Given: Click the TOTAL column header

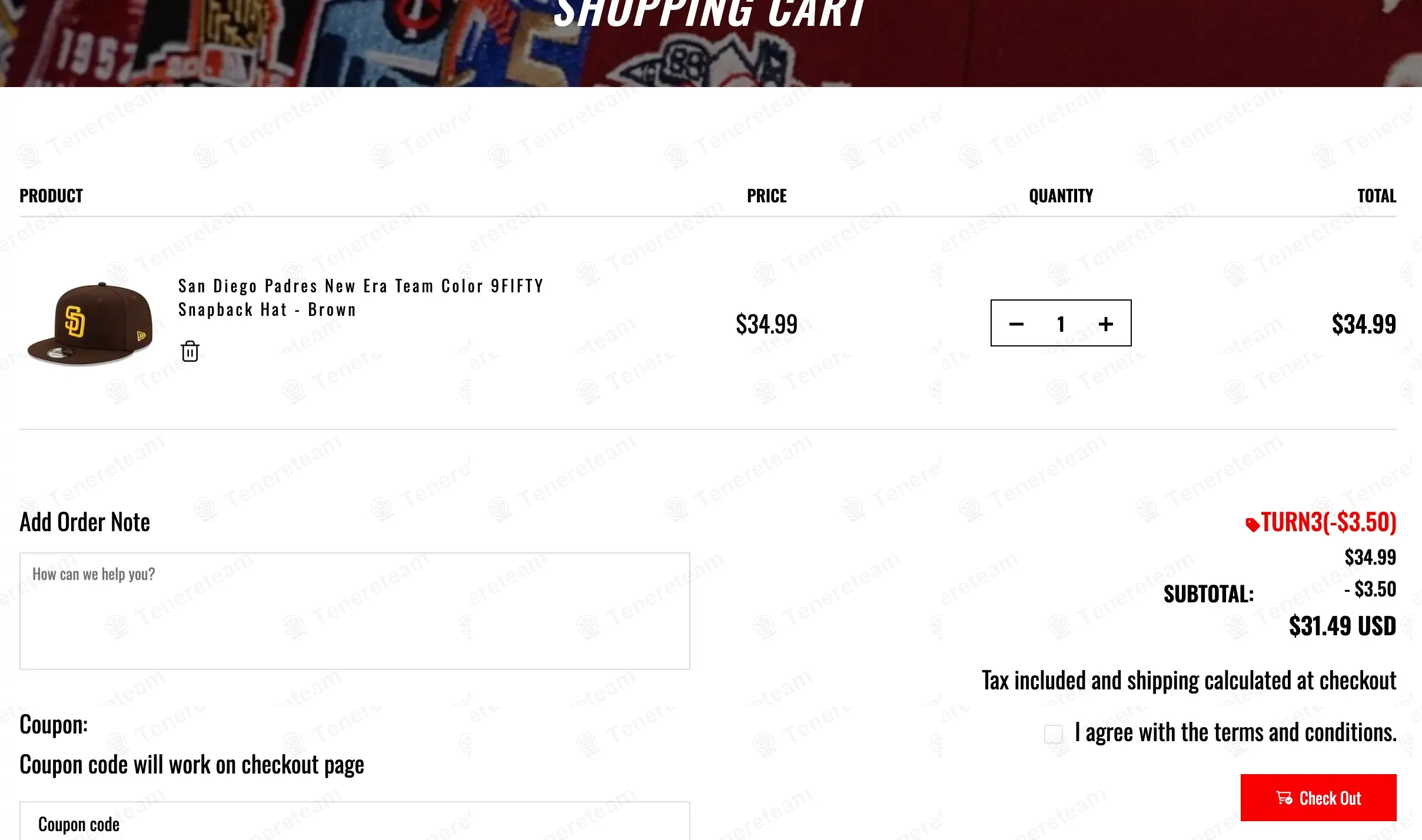Looking at the screenshot, I should pos(1377,196).
